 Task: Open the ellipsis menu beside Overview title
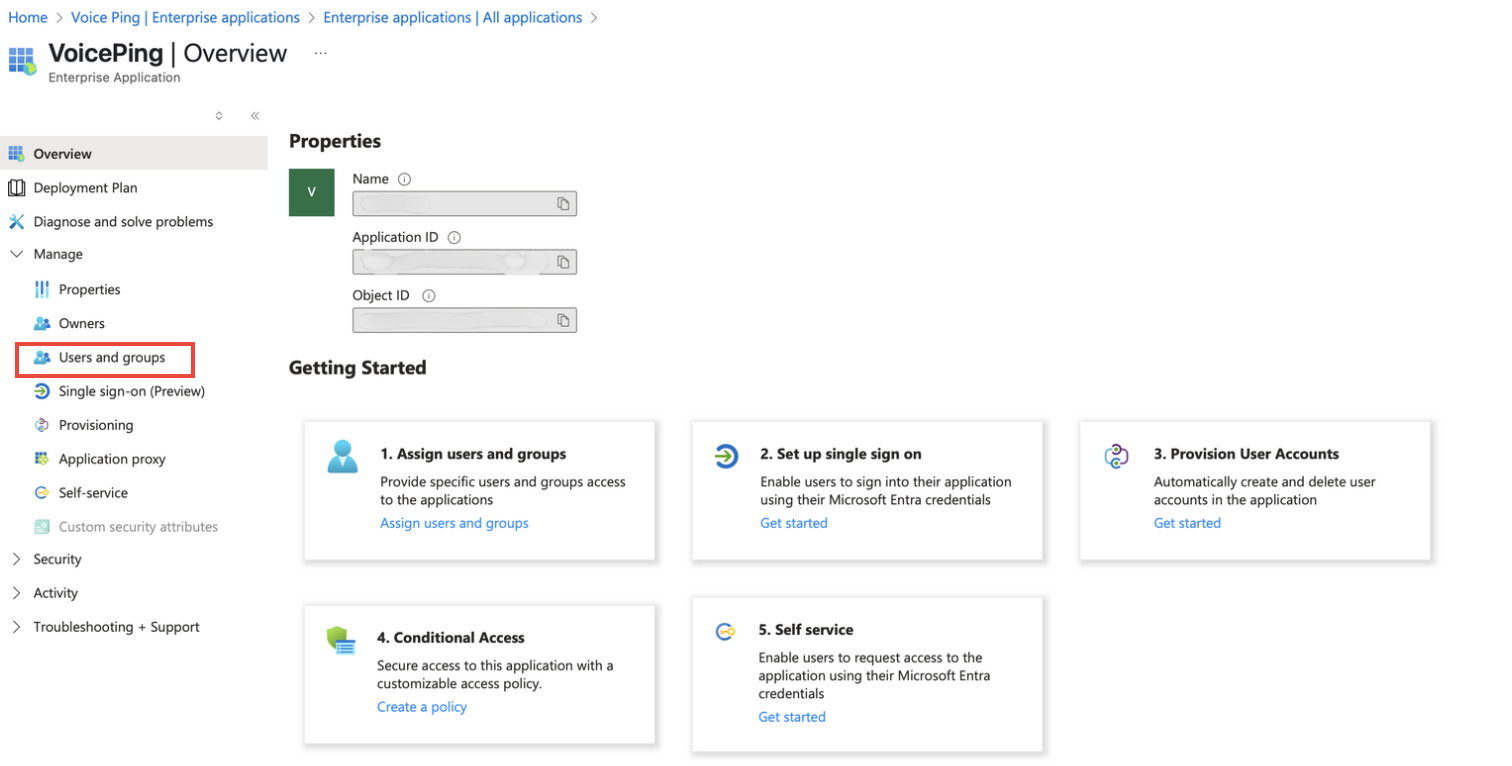tap(320, 53)
